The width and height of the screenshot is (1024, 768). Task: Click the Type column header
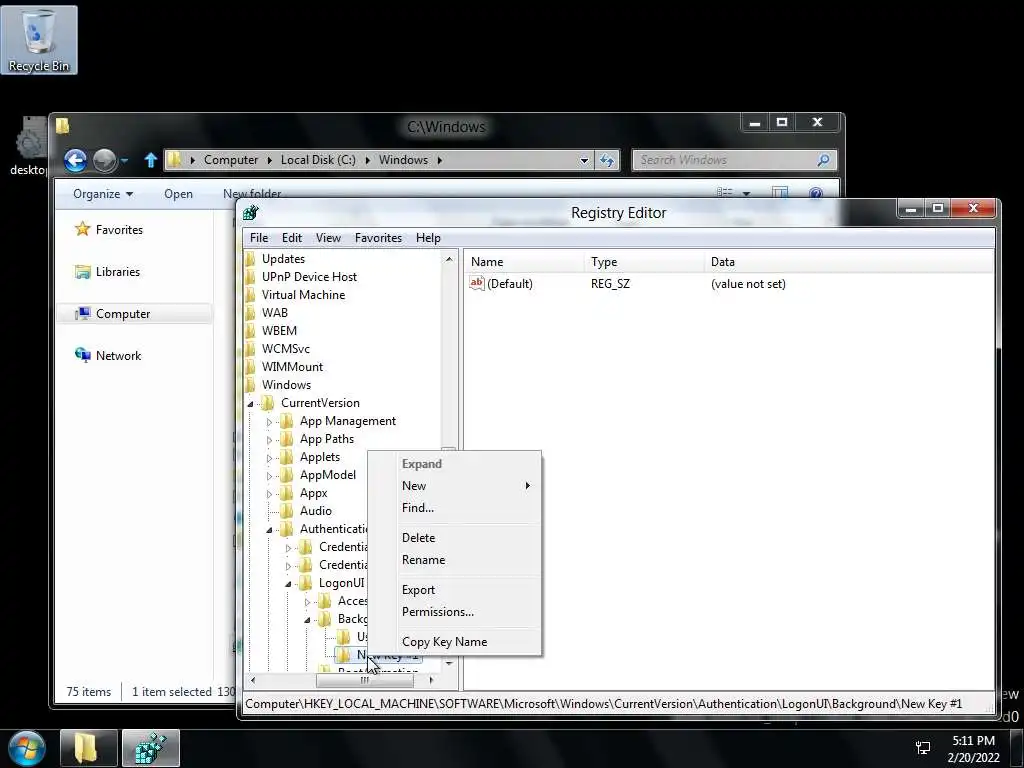[x=645, y=262]
